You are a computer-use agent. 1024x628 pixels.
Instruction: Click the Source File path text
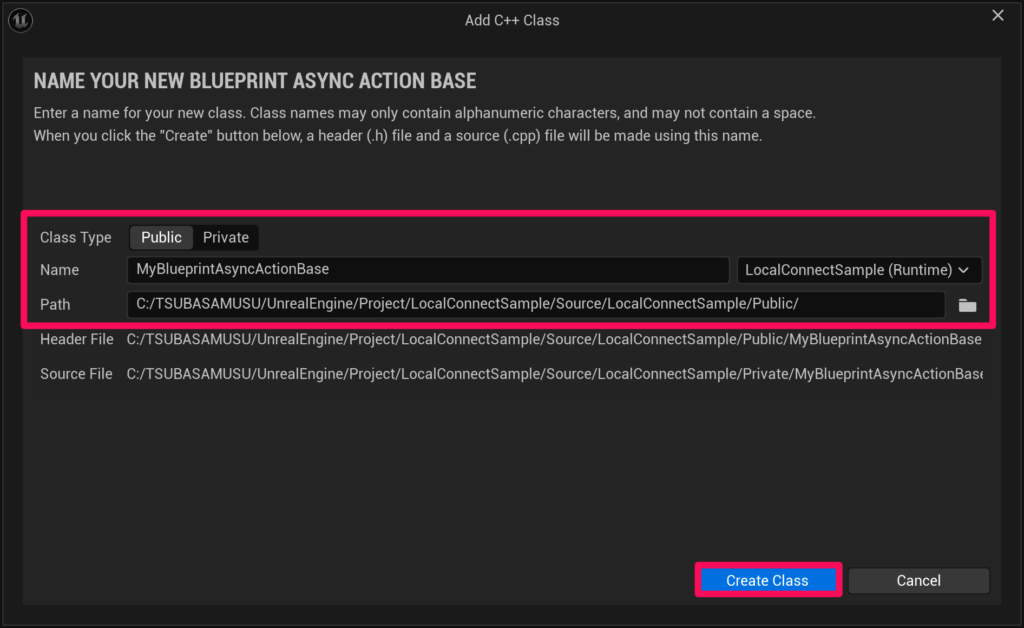click(x=554, y=374)
